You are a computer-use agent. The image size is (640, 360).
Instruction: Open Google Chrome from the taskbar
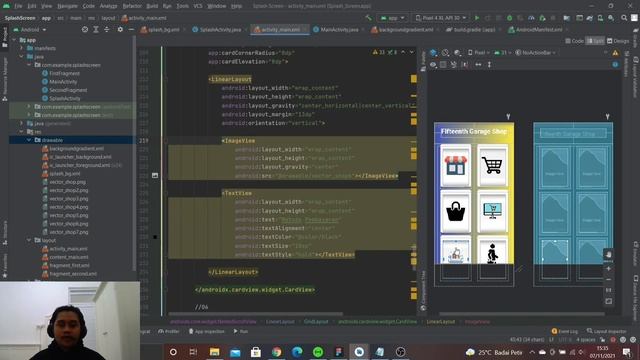pyautogui.click(x=276, y=352)
